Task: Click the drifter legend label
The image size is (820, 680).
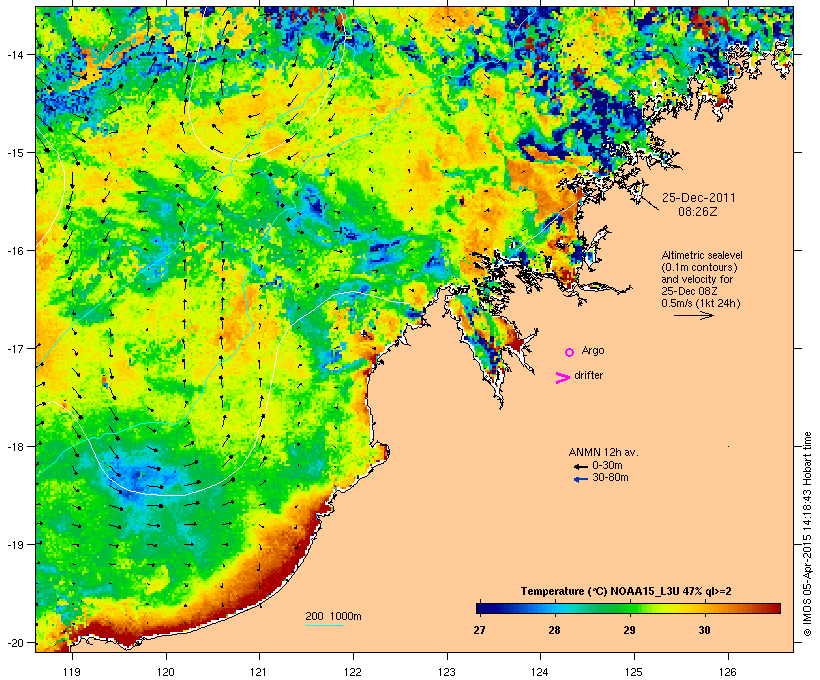Action: point(588,375)
